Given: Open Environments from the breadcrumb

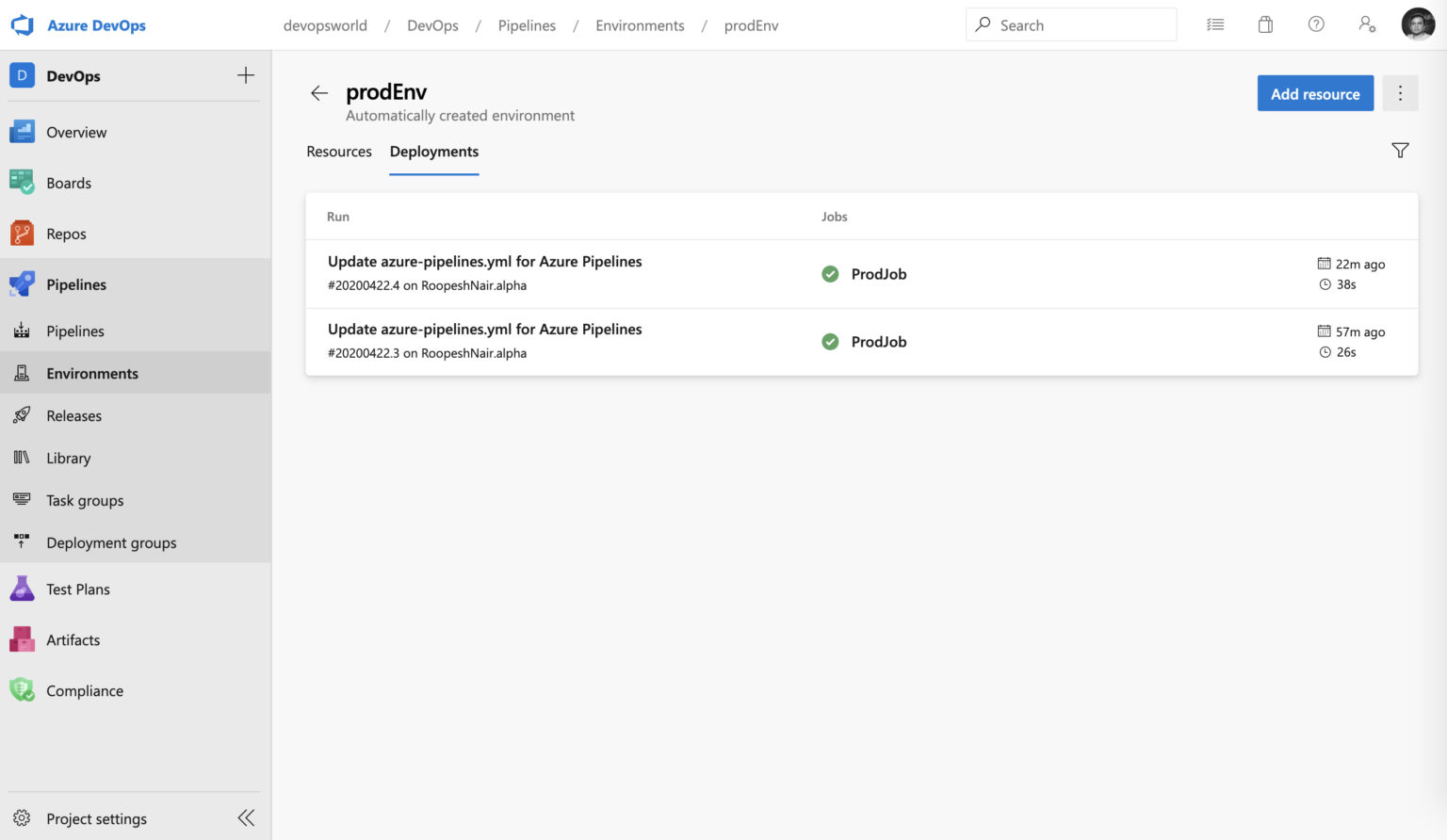Looking at the screenshot, I should [x=640, y=25].
